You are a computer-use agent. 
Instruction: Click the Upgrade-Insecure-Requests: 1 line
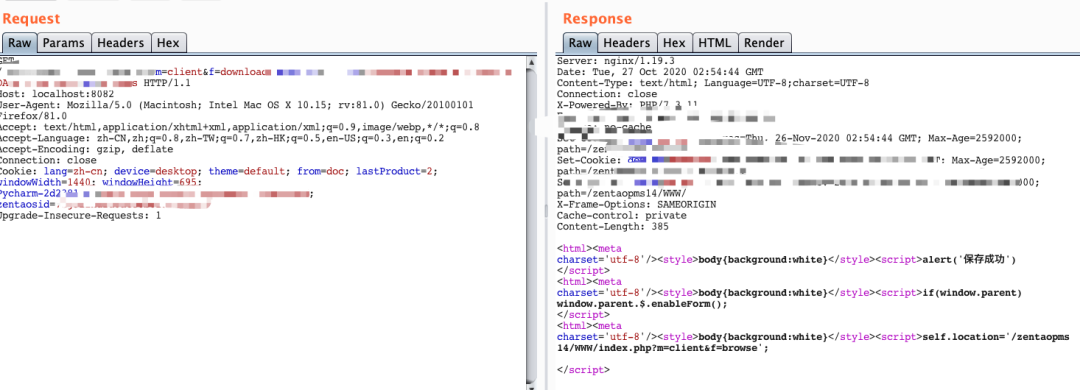[80, 216]
